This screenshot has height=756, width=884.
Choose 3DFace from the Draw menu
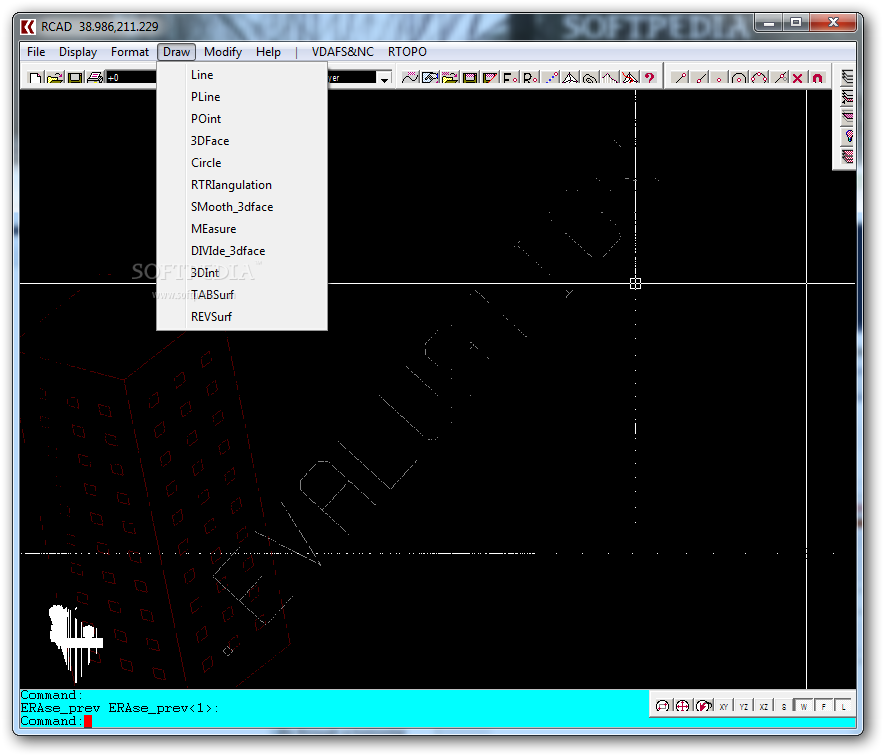pyautogui.click(x=242, y=141)
